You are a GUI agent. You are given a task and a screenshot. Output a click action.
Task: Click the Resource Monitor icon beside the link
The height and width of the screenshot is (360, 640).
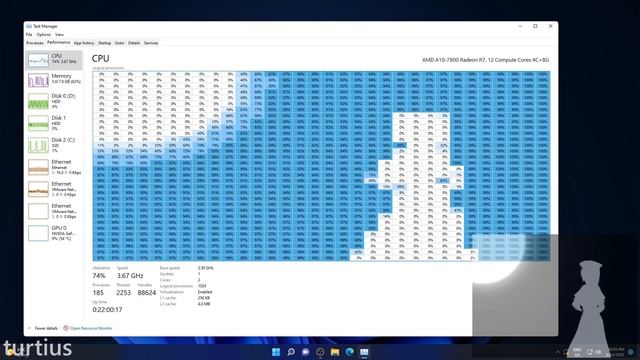click(66, 328)
